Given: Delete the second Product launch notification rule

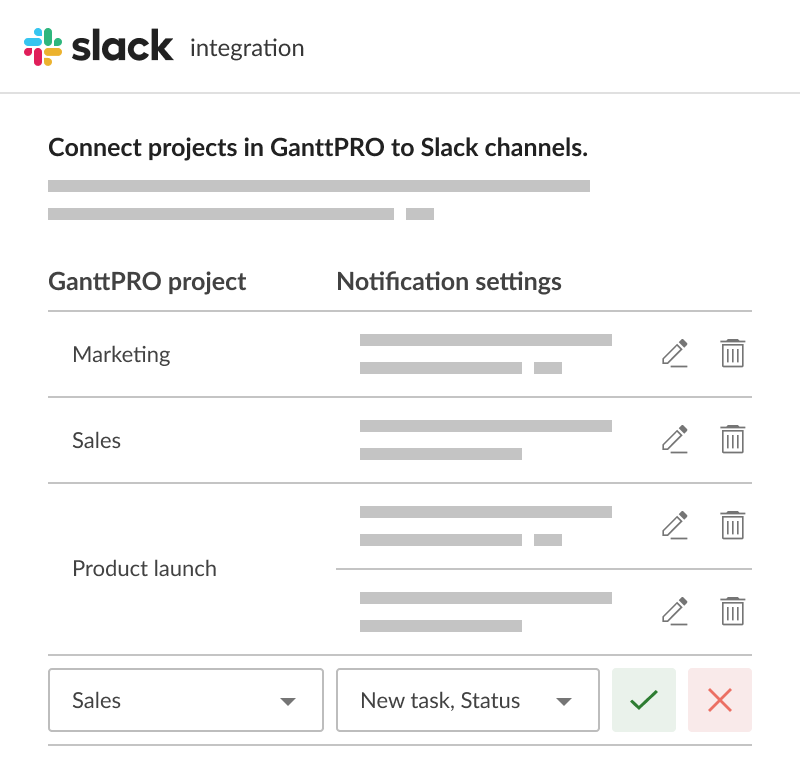Looking at the screenshot, I should 733,611.
